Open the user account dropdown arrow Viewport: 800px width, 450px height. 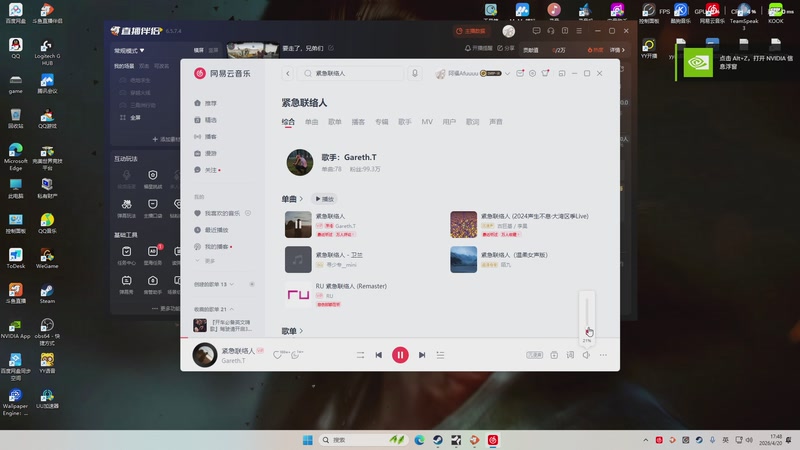(x=507, y=73)
